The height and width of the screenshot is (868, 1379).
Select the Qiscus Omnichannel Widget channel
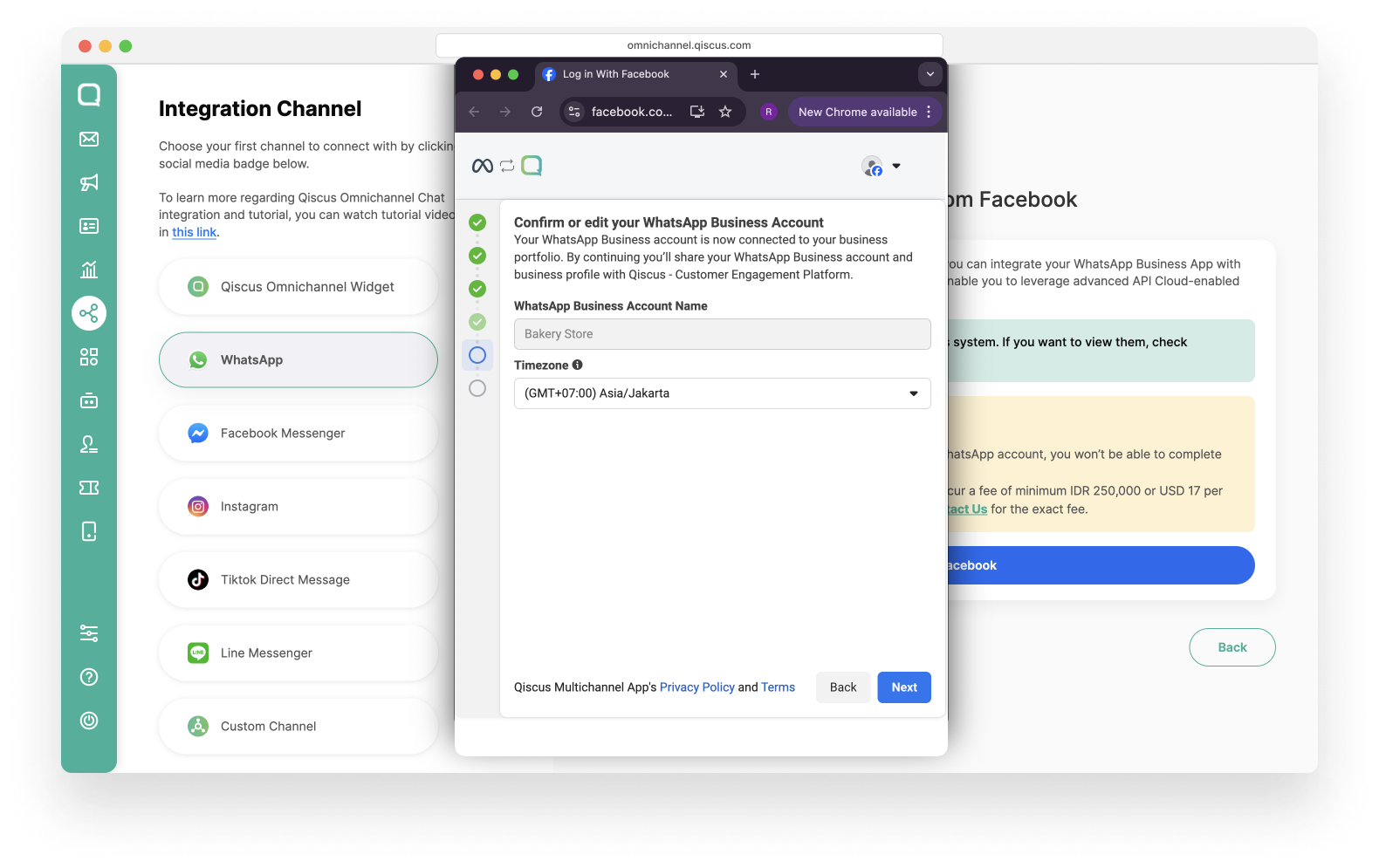[x=298, y=286]
